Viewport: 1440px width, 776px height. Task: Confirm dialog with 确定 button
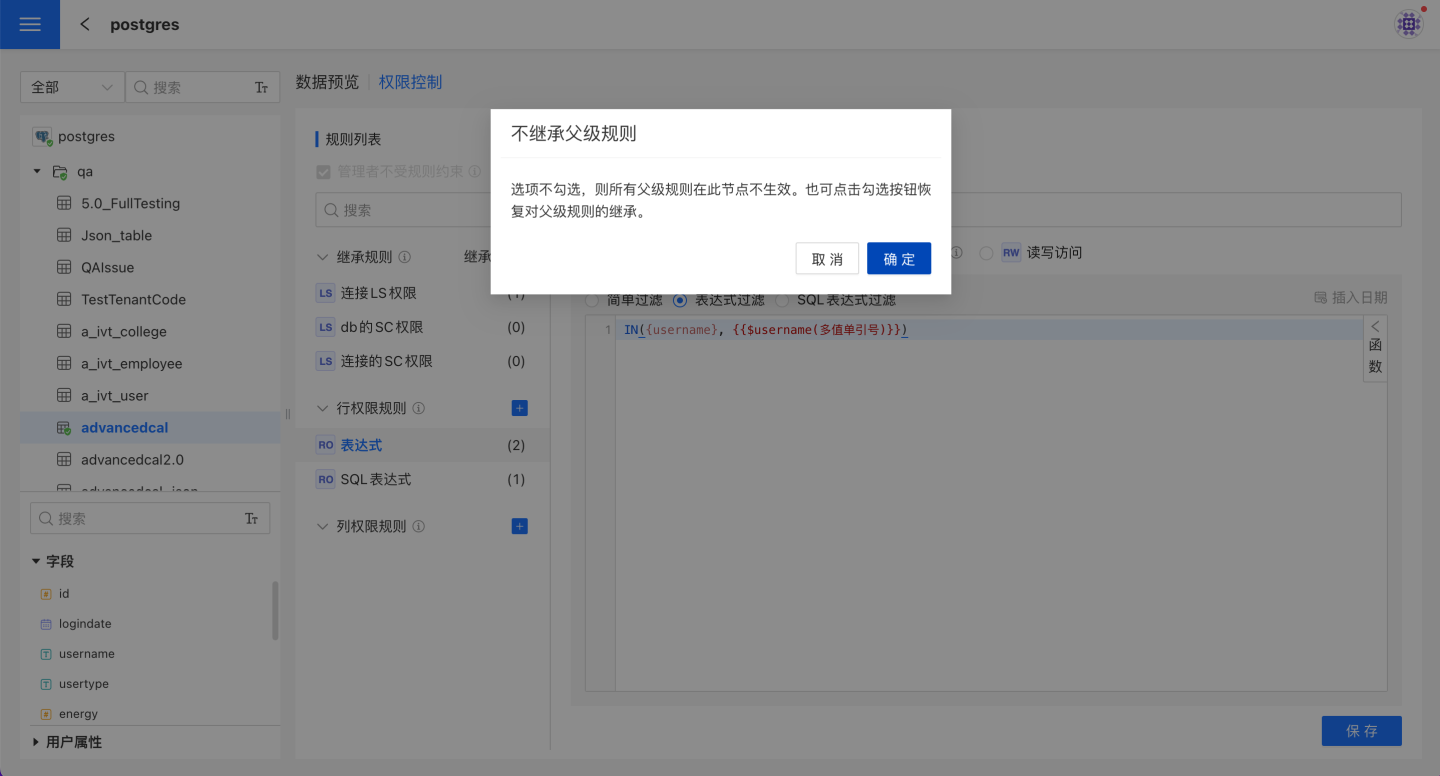pos(898,259)
